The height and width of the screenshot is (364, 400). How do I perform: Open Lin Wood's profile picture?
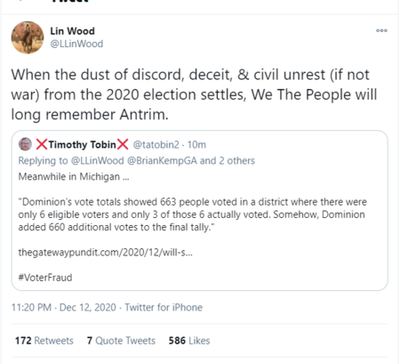click(x=27, y=38)
